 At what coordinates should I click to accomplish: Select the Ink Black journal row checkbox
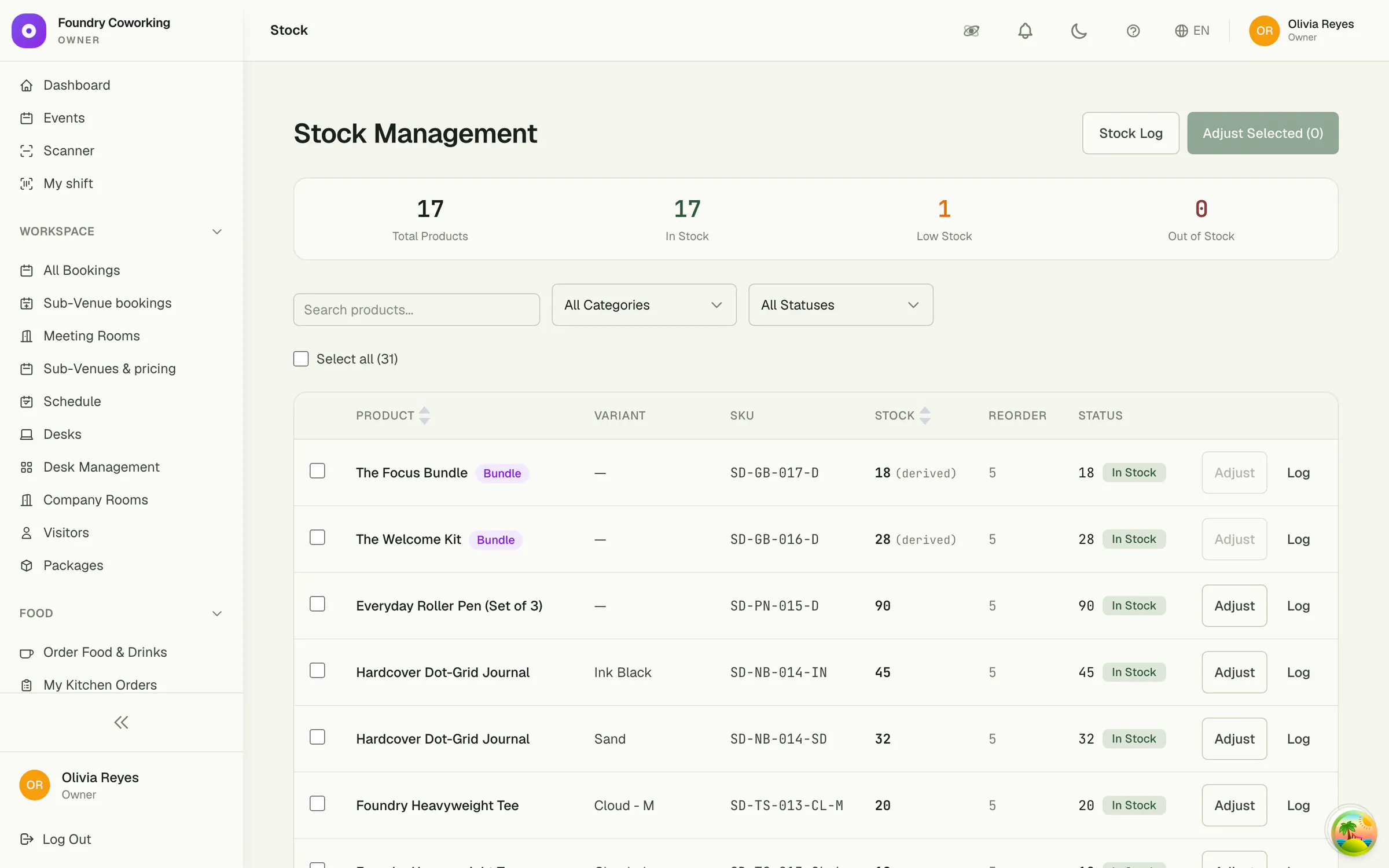(x=317, y=671)
